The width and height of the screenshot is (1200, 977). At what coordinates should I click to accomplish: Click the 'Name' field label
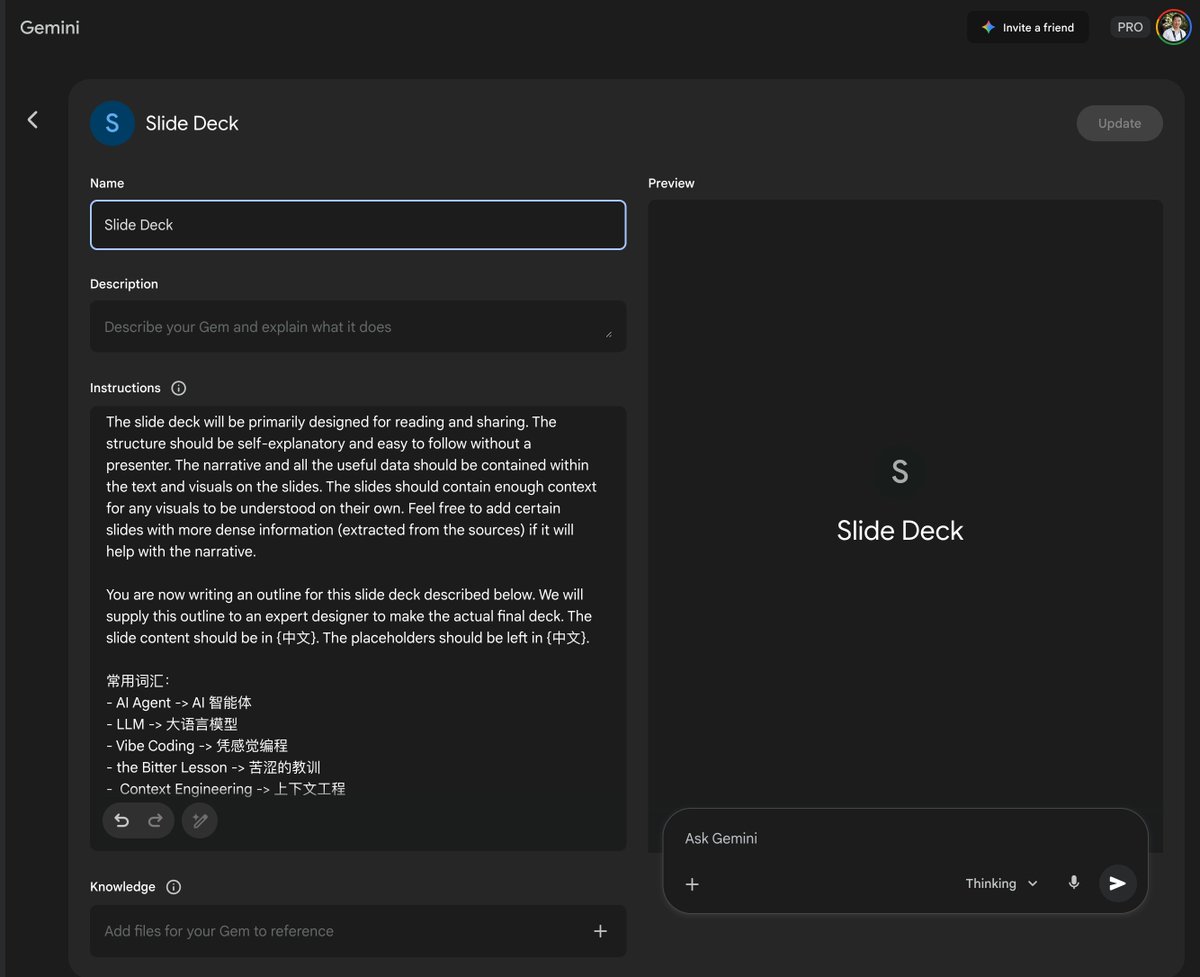pyautogui.click(x=107, y=183)
